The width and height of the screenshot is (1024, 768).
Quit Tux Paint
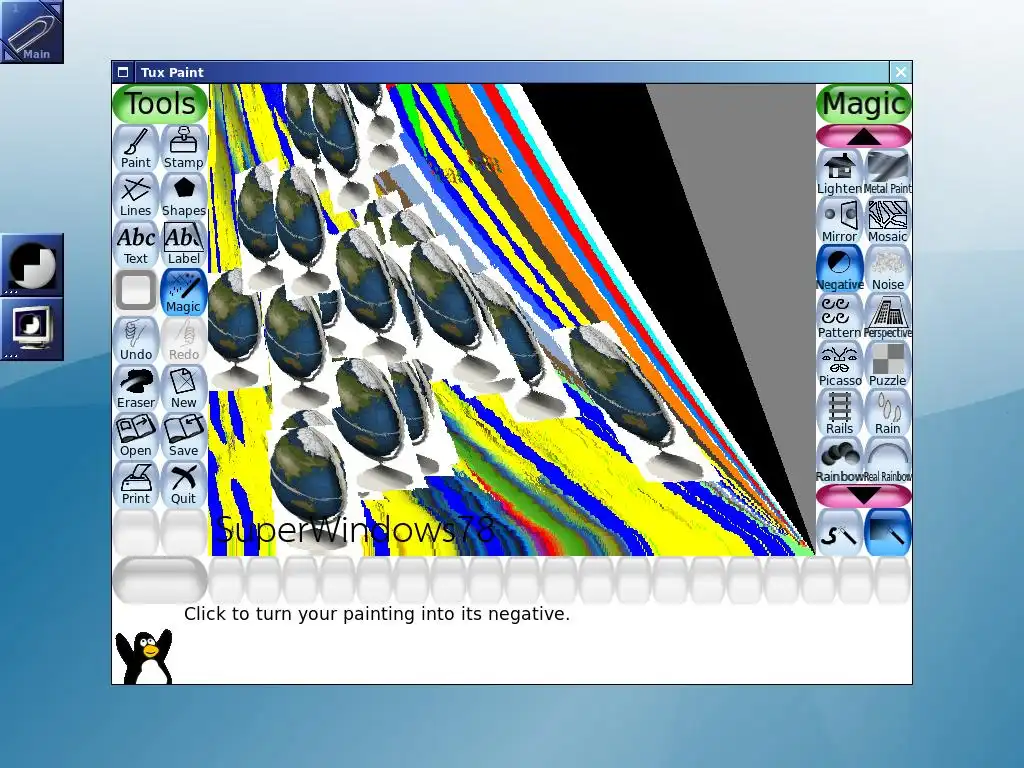point(184,484)
